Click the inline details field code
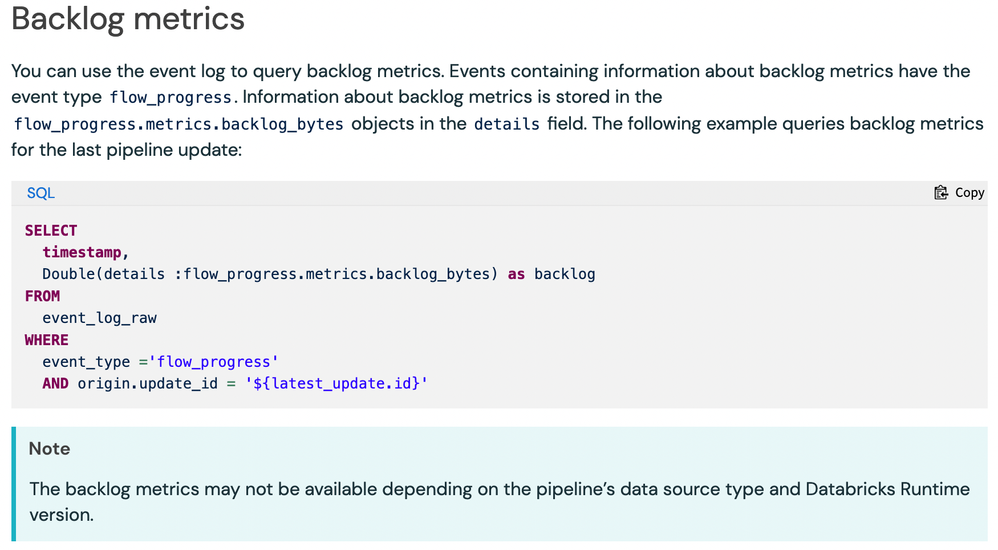Screen dimensions: 998x550 coord(506,124)
